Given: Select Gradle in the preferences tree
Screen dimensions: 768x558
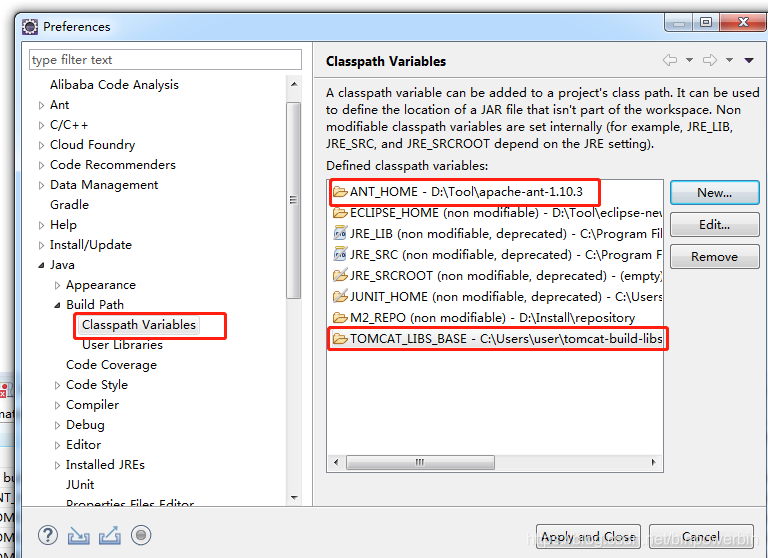Looking at the screenshot, I should (70, 205).
